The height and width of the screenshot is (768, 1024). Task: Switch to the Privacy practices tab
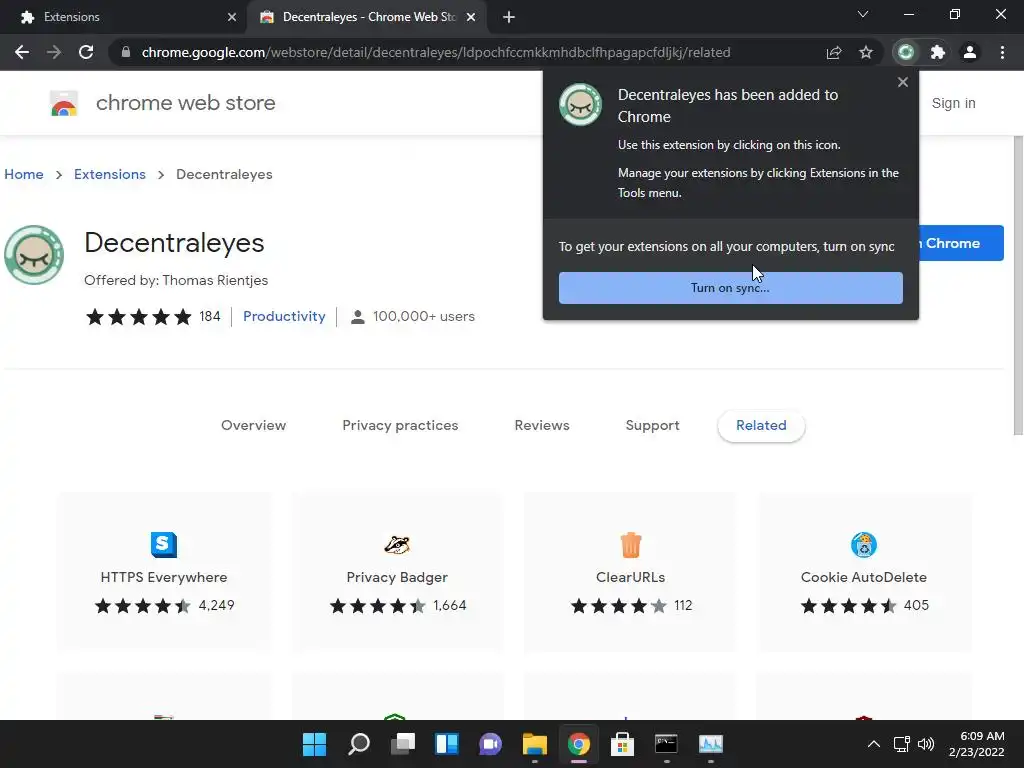click(400, 425)
